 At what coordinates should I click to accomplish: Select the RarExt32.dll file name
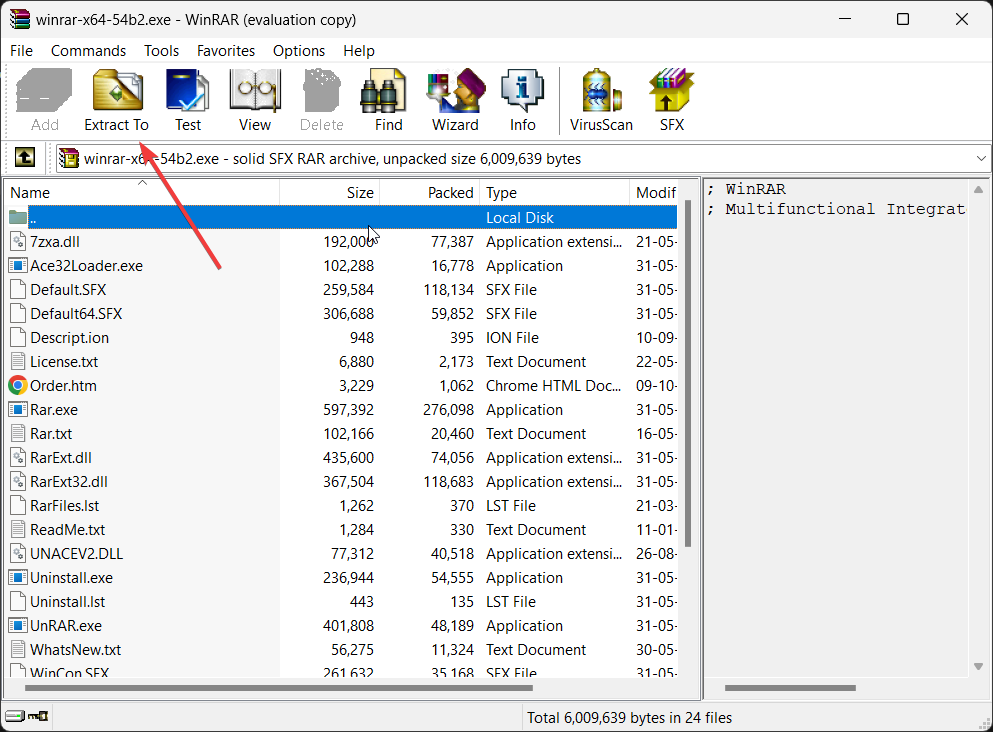69,482
